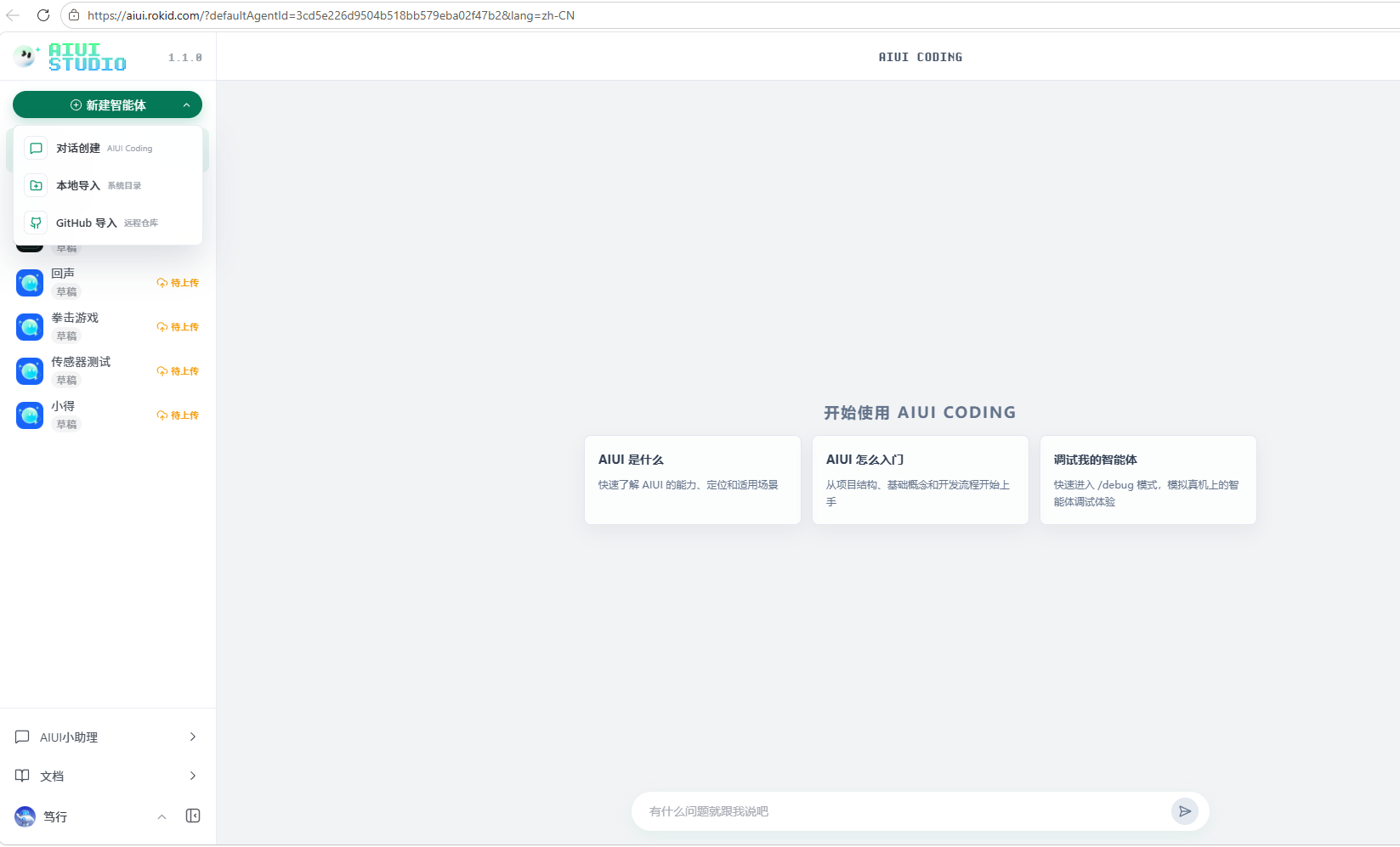Choose GitHub 导入 from the new agent menu
1400x847 pixels.
pos(108,223)
